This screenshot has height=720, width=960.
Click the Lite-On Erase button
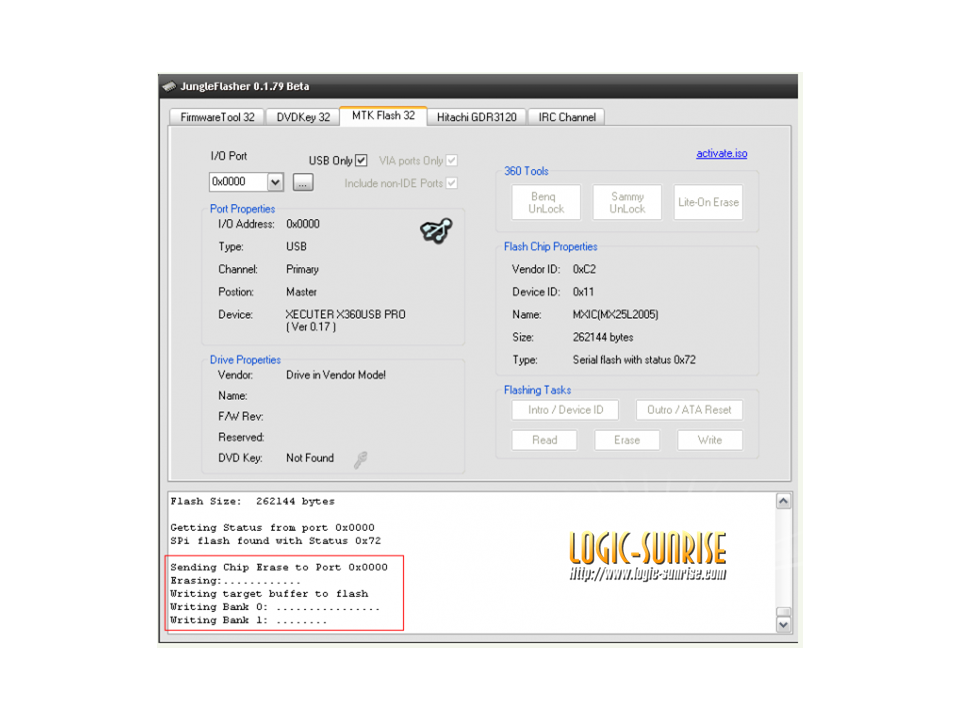point(708,202)
